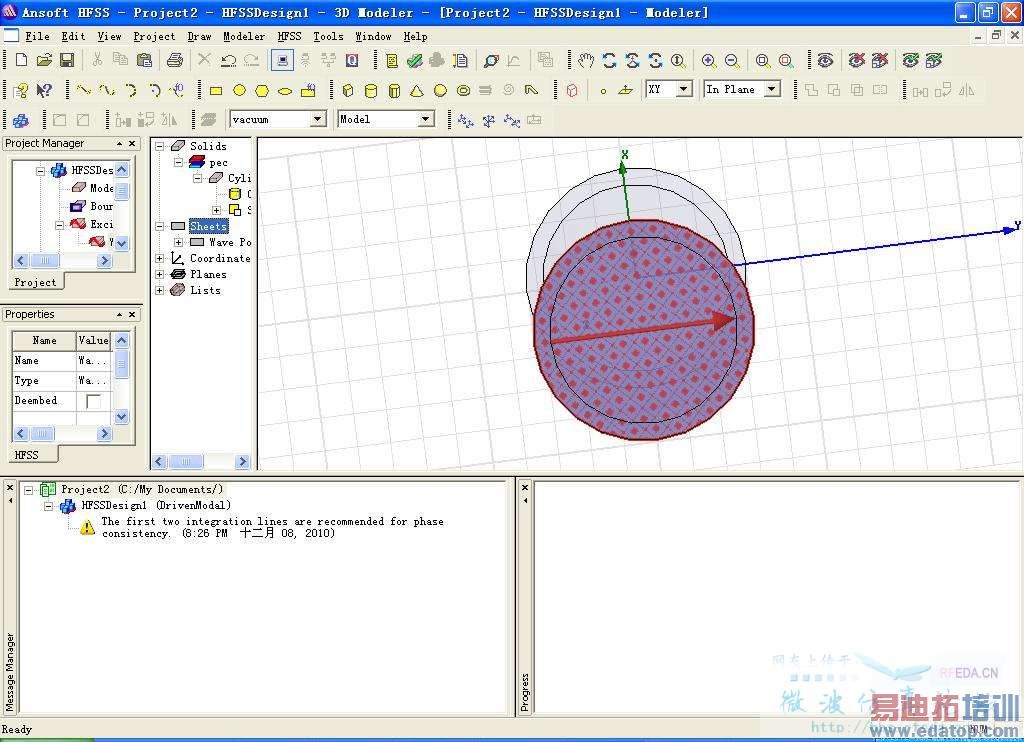
Task: Click Project Manager vertical scrollbar down arrow
Action: 121,243
